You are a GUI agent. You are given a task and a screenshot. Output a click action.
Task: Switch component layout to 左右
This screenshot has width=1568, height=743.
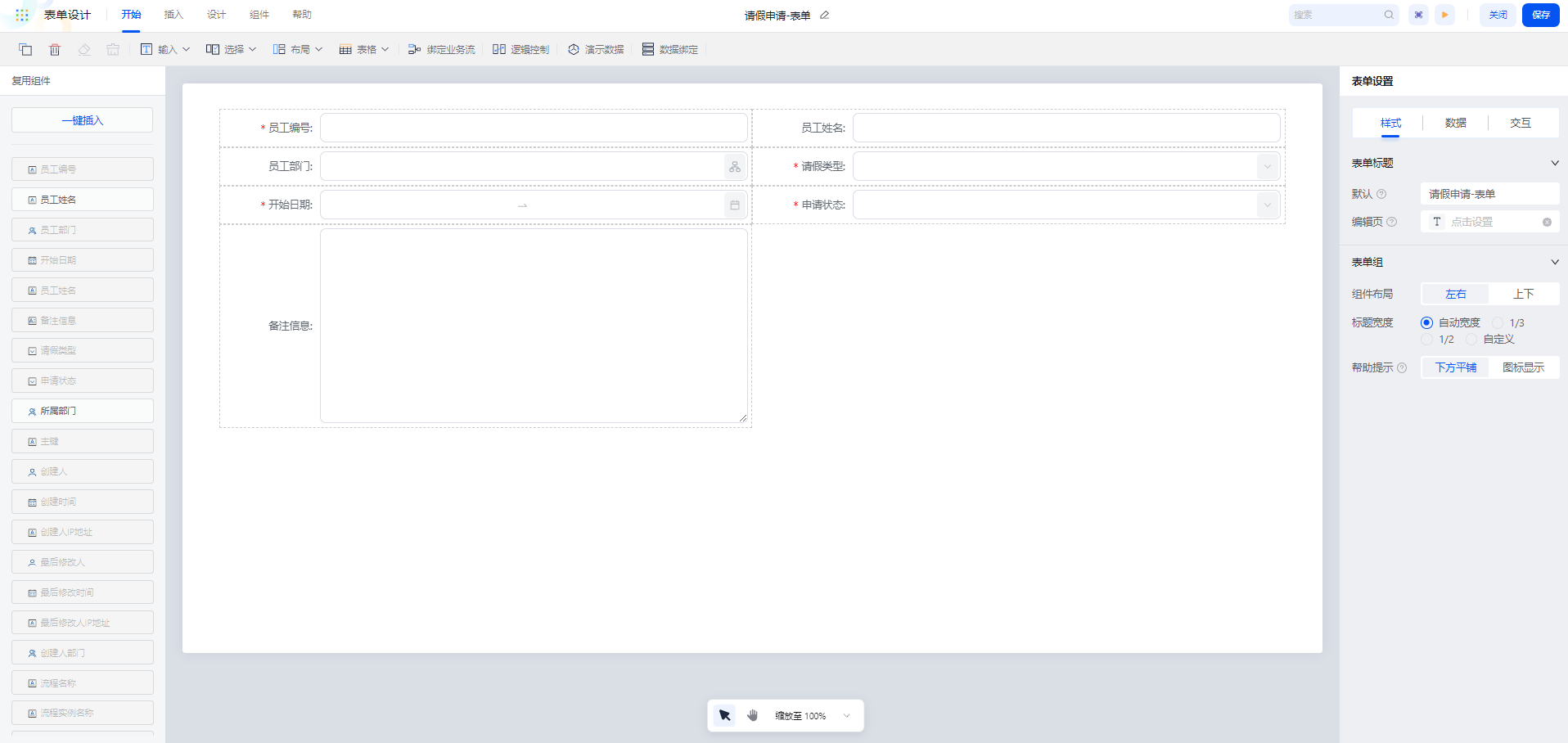pos(1455,294)
